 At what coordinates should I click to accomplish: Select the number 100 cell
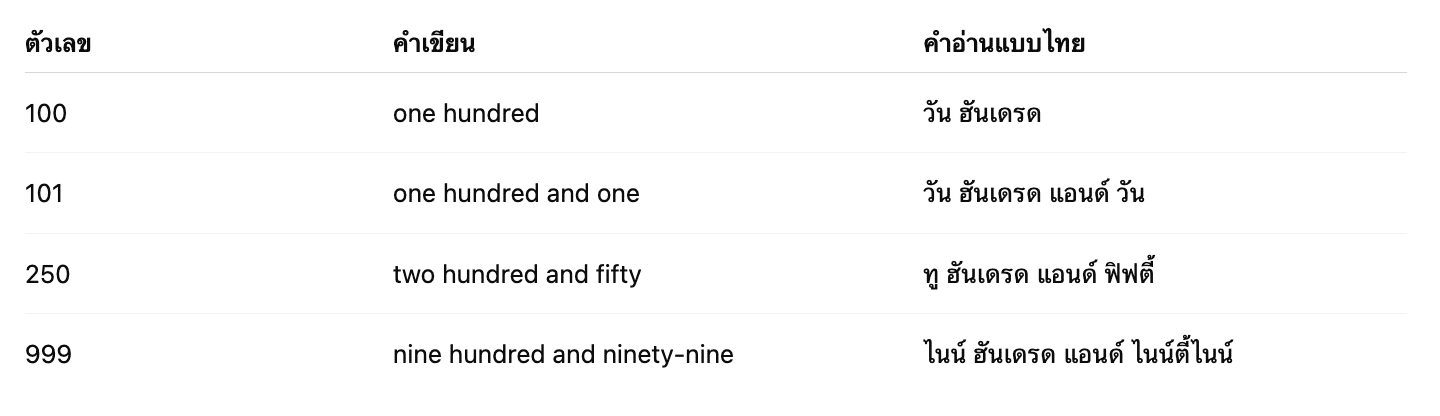46,114
